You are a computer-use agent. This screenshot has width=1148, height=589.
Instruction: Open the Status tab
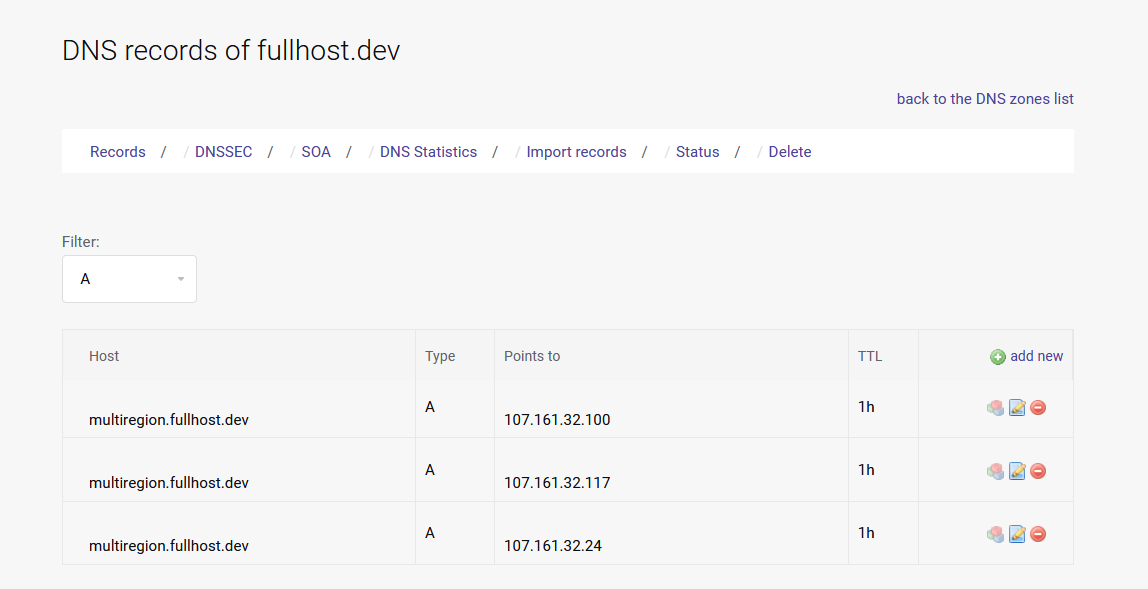(x=697, y=152)
